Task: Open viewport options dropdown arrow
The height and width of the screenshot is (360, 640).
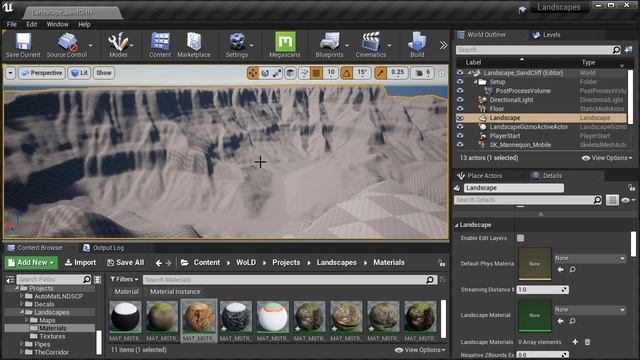Action: [x=10, y=73]
